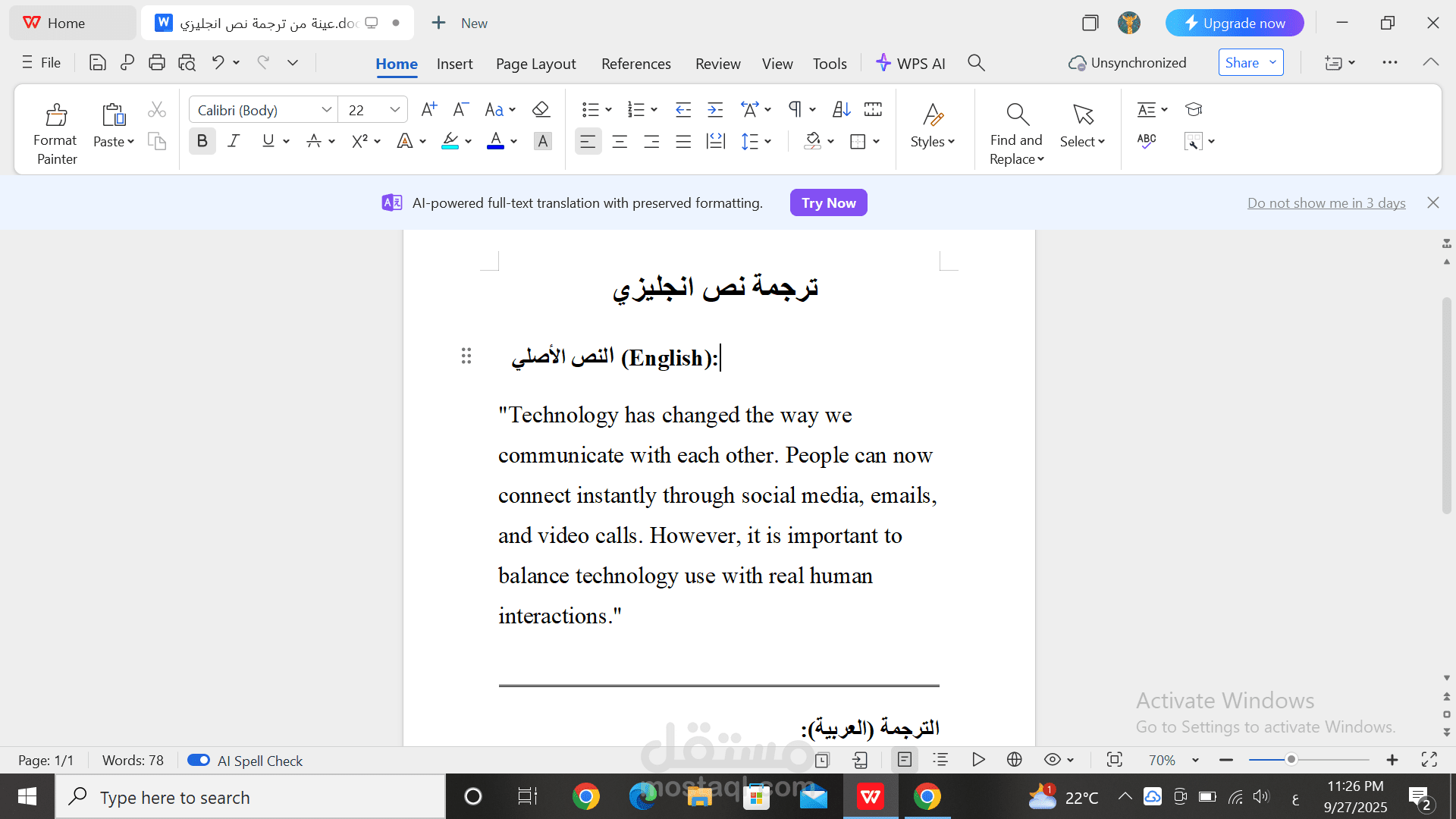This screenshot has width=1456, height=819.
Task: Click the Find and Replace magnifier icon
Action: (1017, 115)
